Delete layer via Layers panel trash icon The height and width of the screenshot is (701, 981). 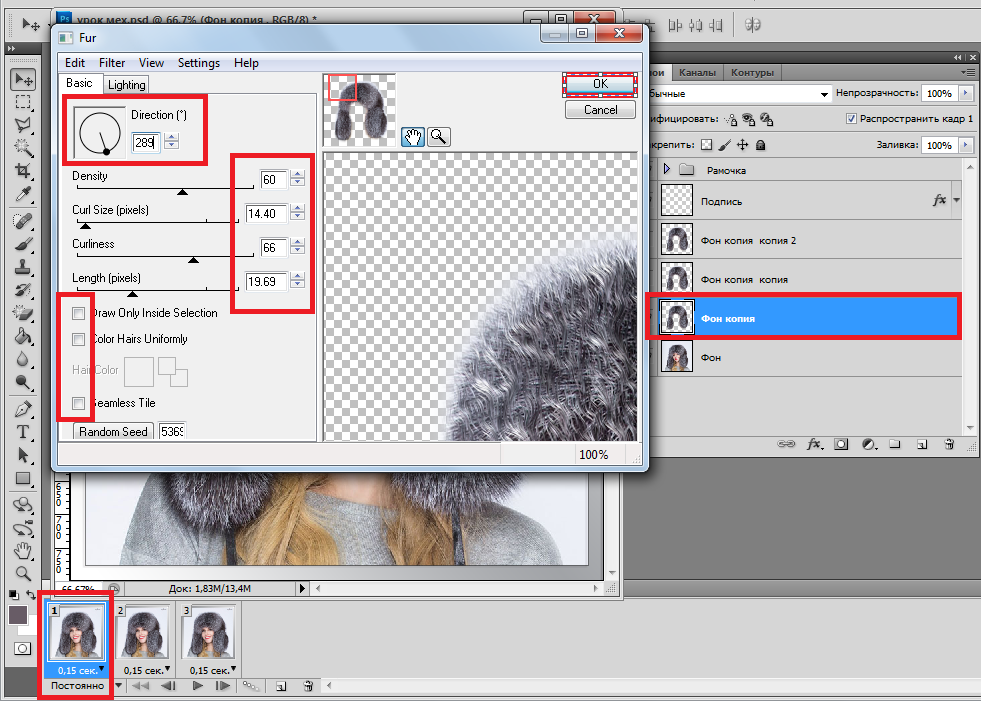(948, 444)
